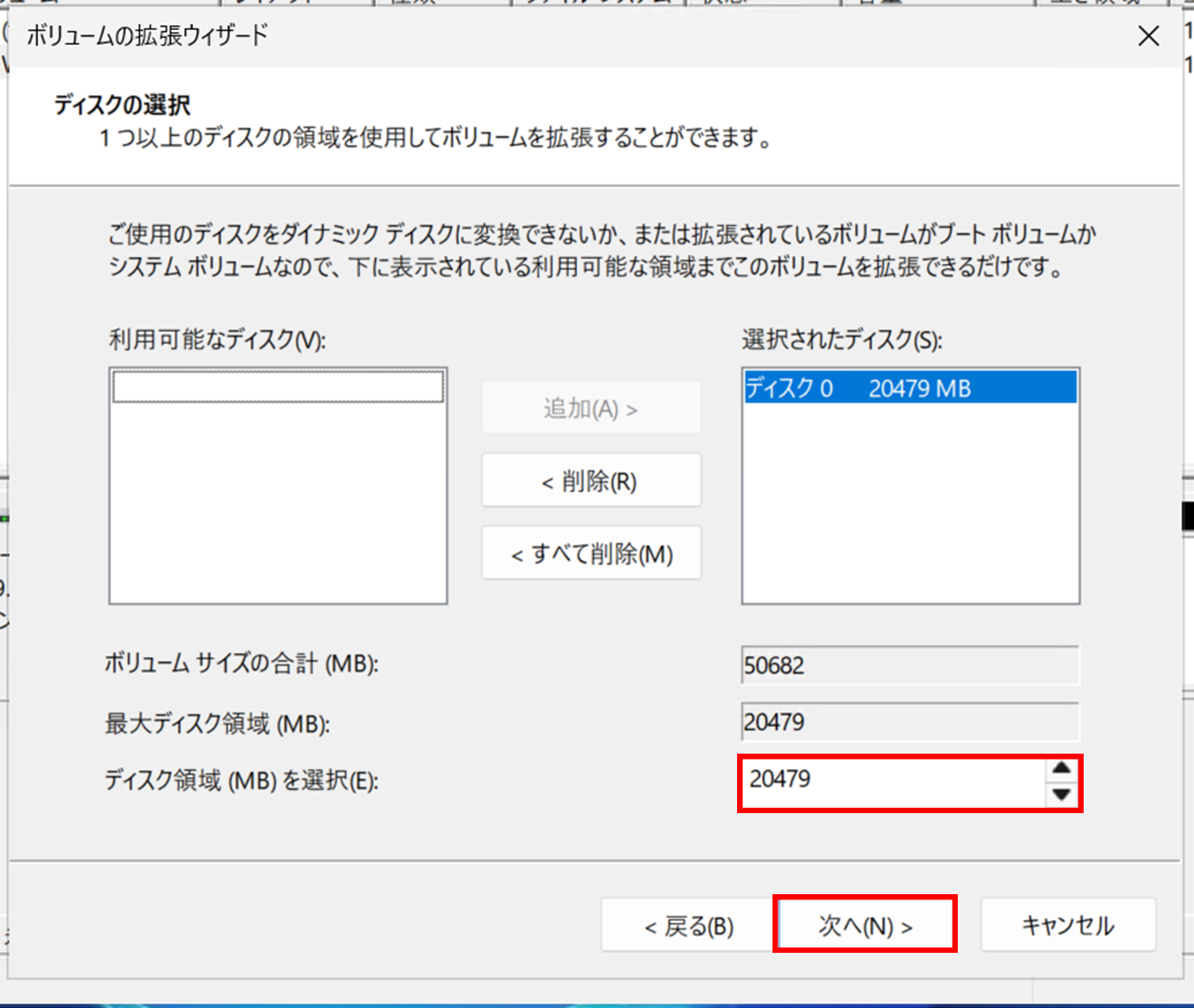Go back using the 戻る(B) button

(687, 925)
